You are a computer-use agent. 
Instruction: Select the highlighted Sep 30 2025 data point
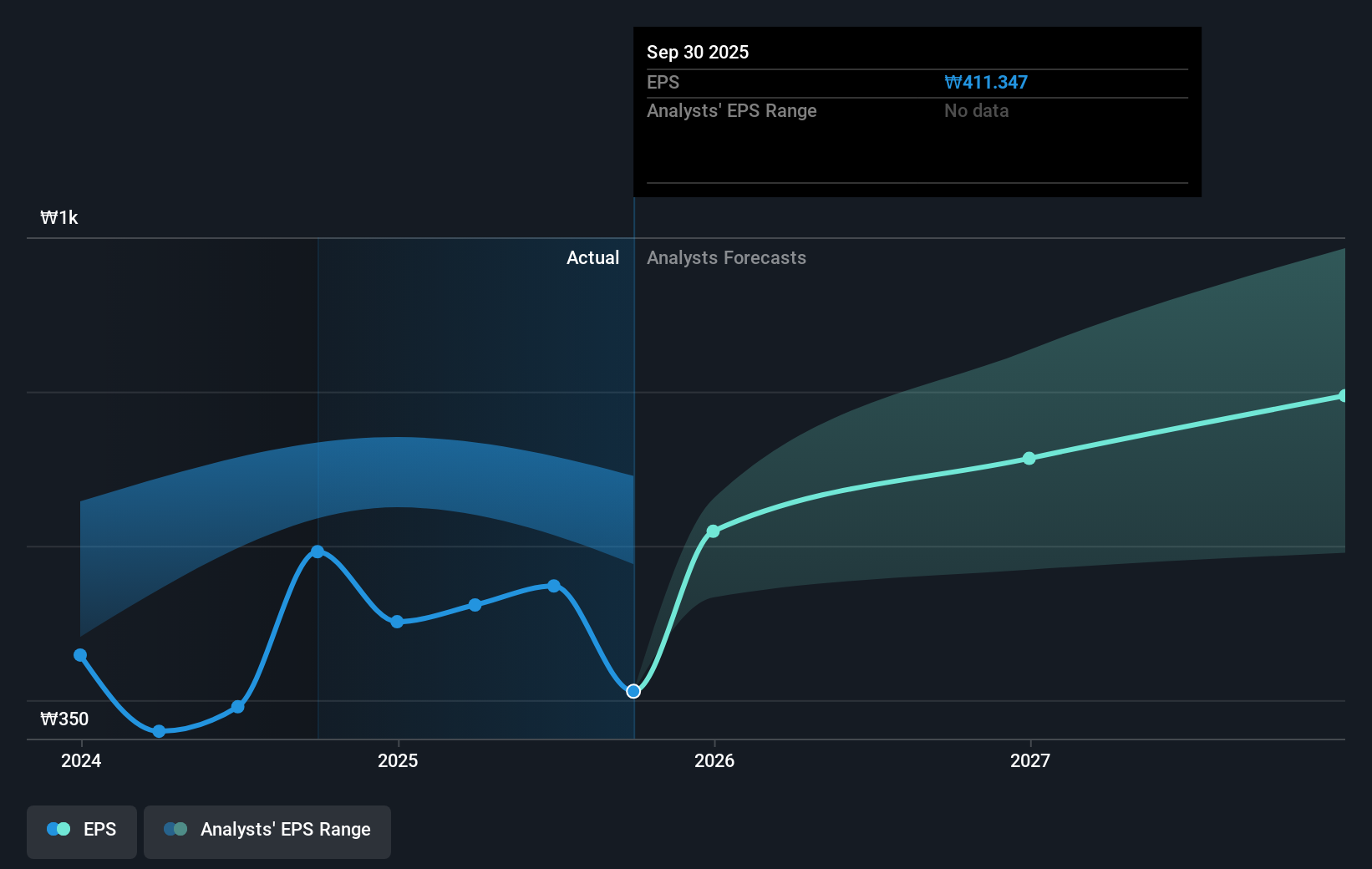[633, 690]
